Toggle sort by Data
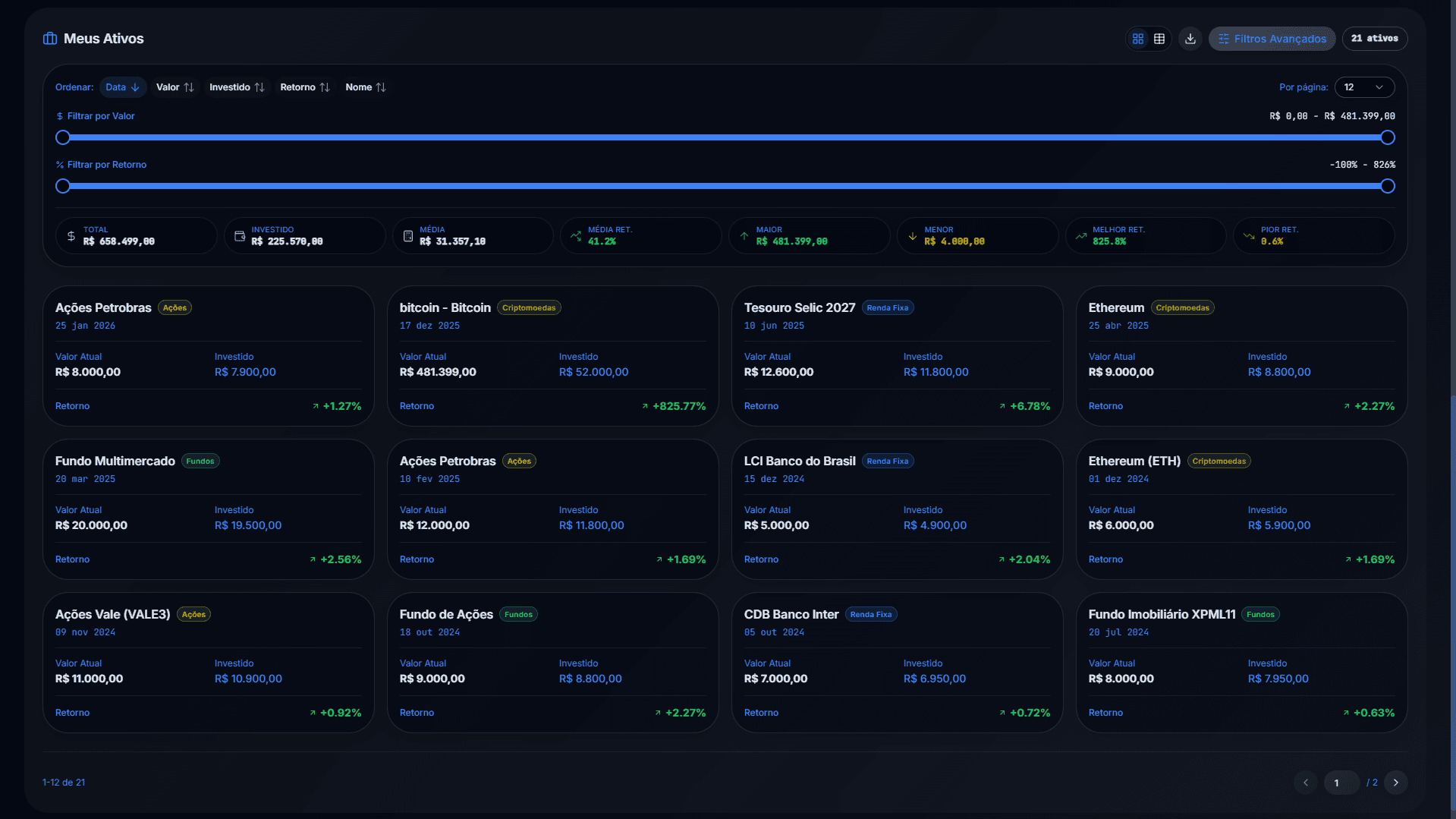 (x=122, y=87)
